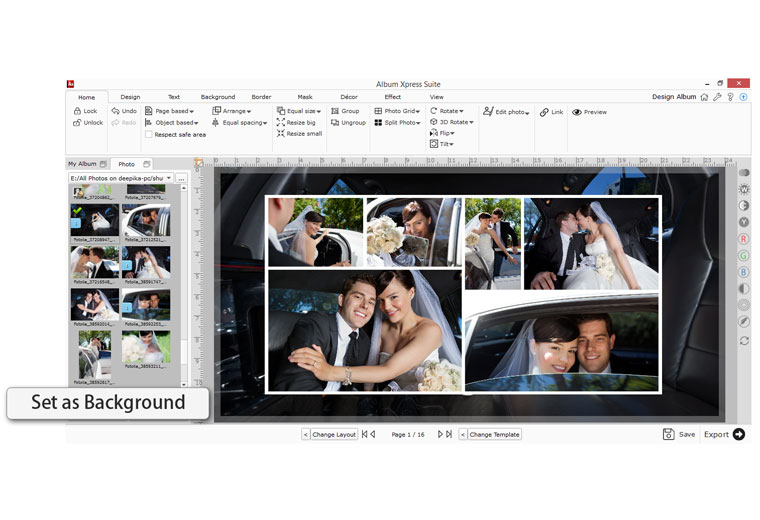
Task: Open 3D Rotate dropdown
Action: [451, 122]
